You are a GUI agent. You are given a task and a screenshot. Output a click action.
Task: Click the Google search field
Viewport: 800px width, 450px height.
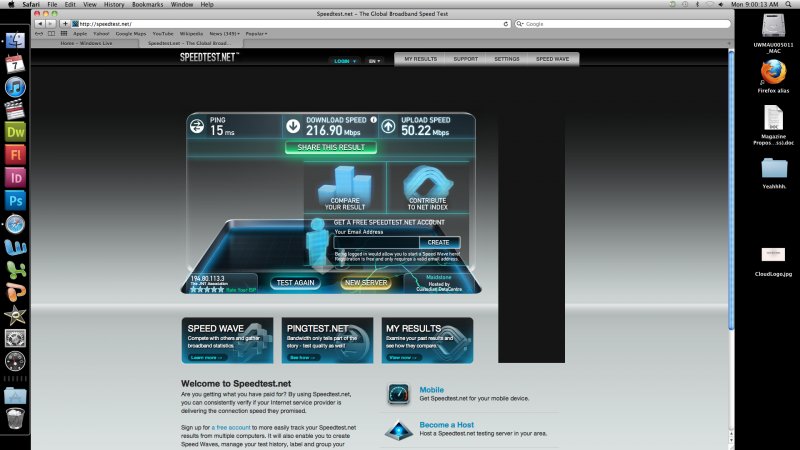(622, 24)
